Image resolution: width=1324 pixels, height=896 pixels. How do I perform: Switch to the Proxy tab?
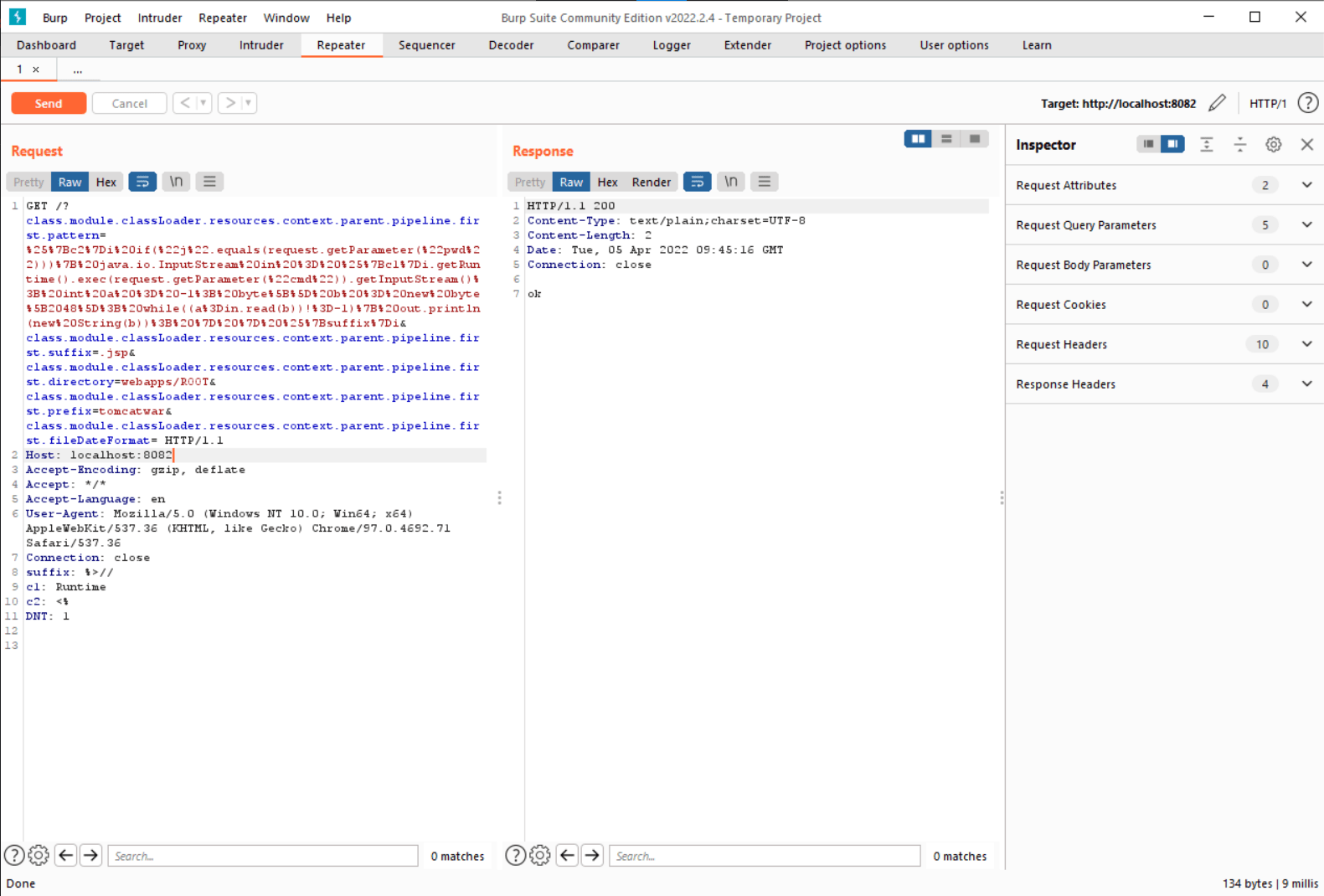tap(192, 45)
